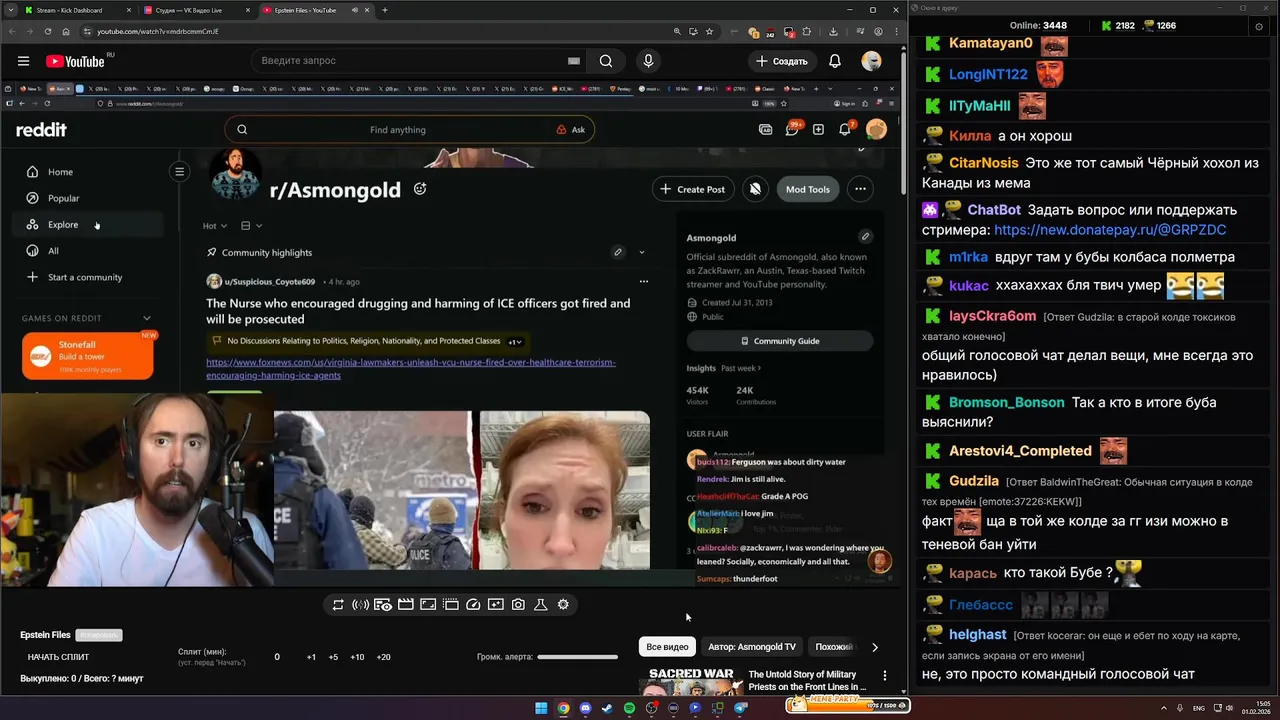
Task: Go back with Chrome's back arrow
Action: (12, 31)
